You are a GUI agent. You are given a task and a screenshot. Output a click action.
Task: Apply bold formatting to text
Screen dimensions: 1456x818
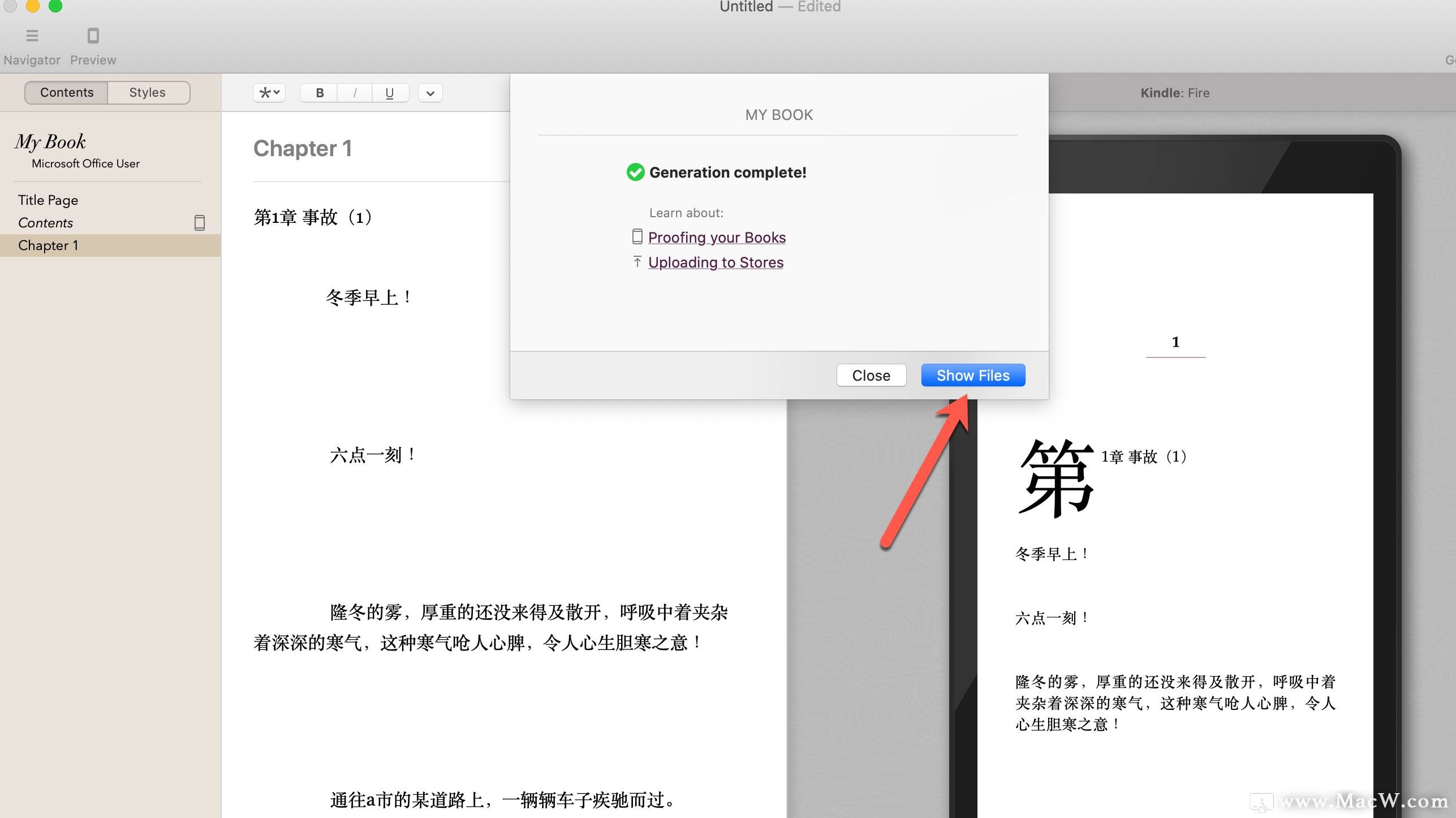319,92
